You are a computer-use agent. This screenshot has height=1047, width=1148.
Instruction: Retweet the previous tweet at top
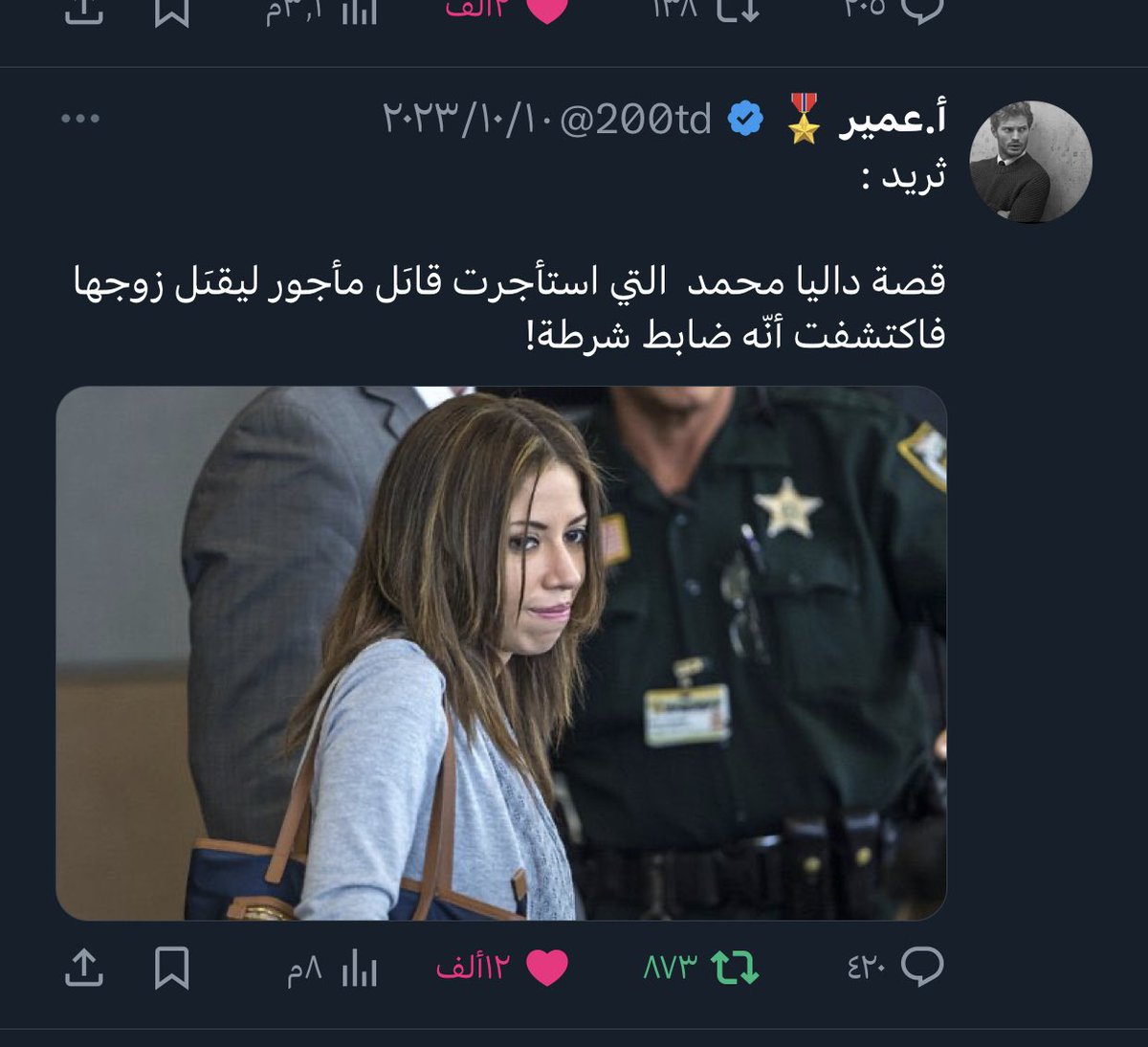706,10
